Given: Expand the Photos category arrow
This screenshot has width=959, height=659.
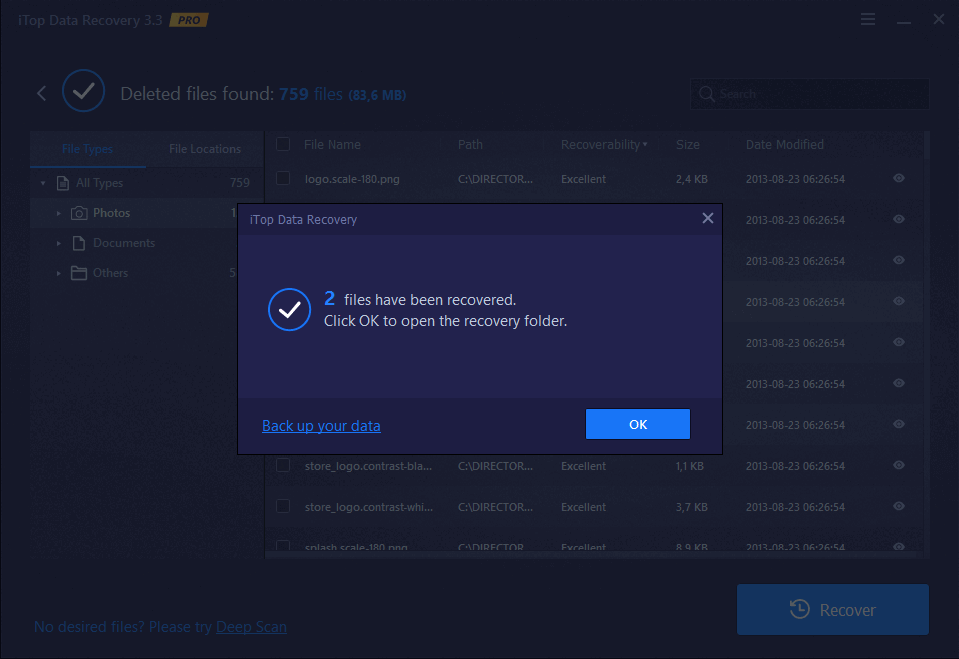Looking at the screenshot, I should pyautogui.click(x=59, y=213).
